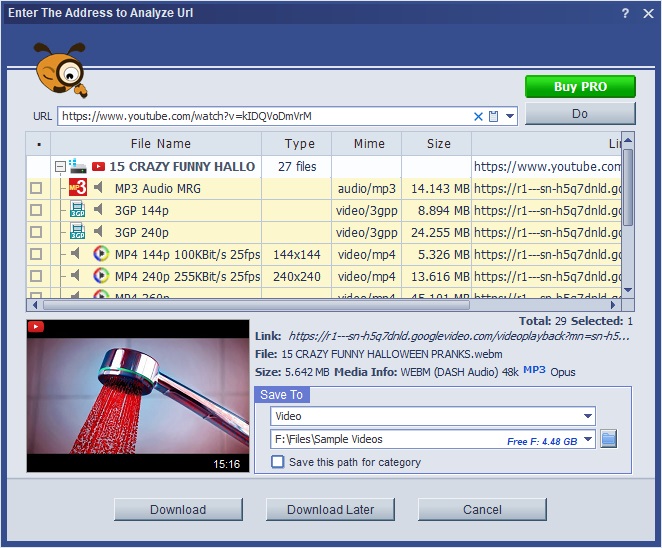Viewport: 662px width, 548px height.
Task: Click the blue MP3 media info label
Action: 534,370
